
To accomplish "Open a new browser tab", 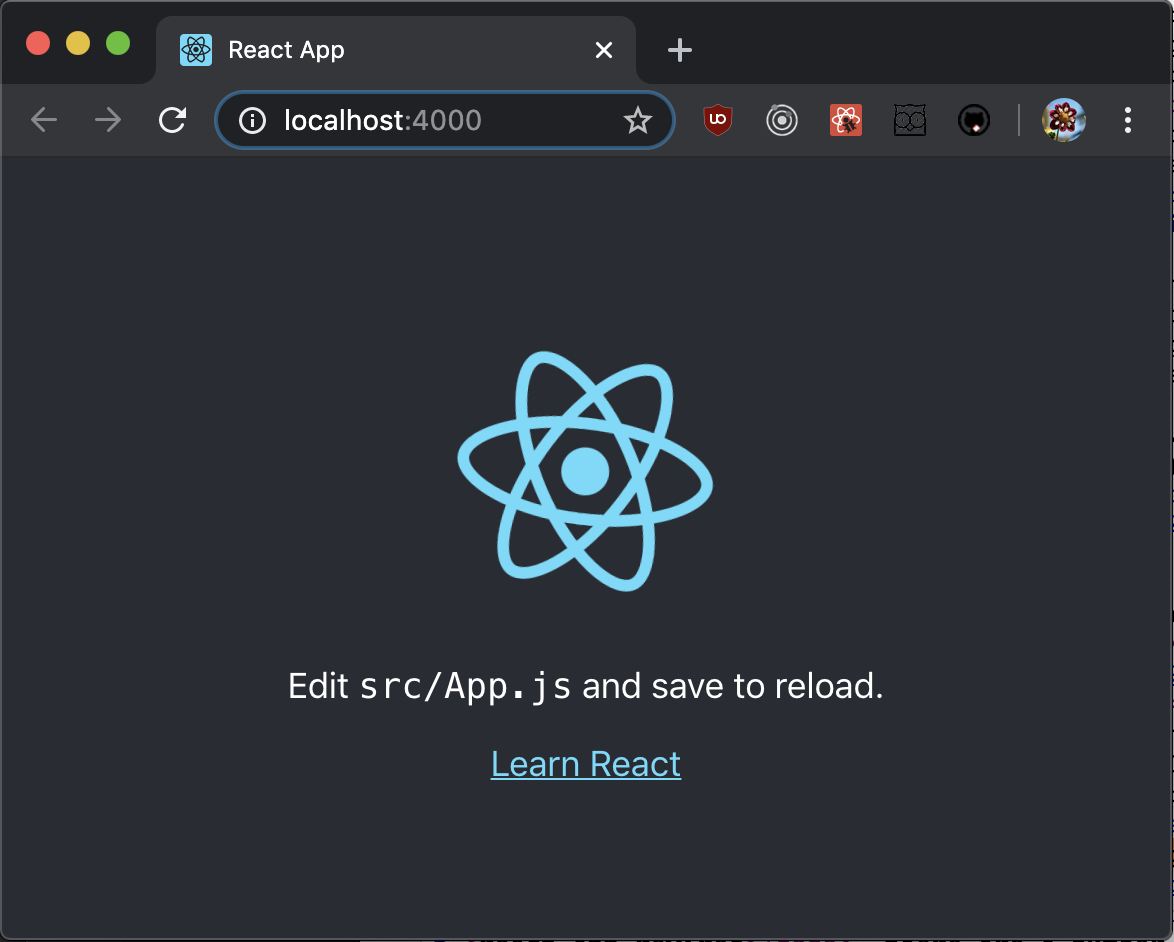I will pos(679,50).
